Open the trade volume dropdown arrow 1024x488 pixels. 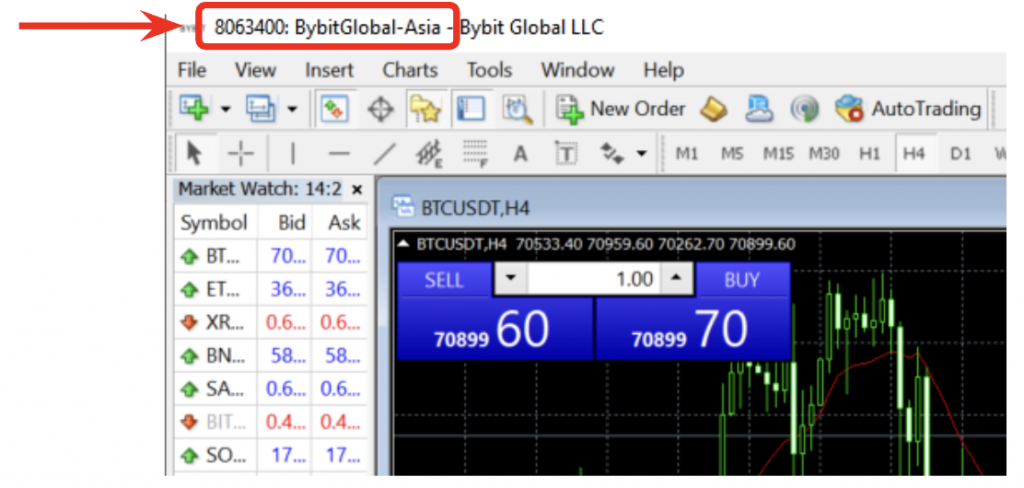[510, 280]
